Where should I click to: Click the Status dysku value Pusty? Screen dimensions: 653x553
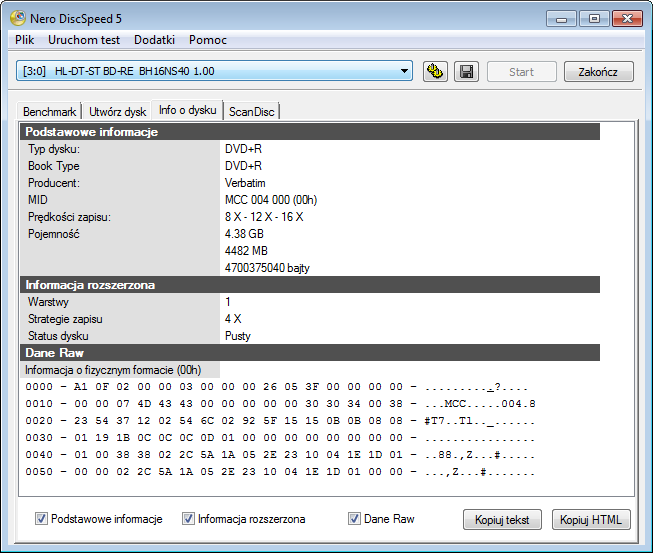(x=238, y=336)
